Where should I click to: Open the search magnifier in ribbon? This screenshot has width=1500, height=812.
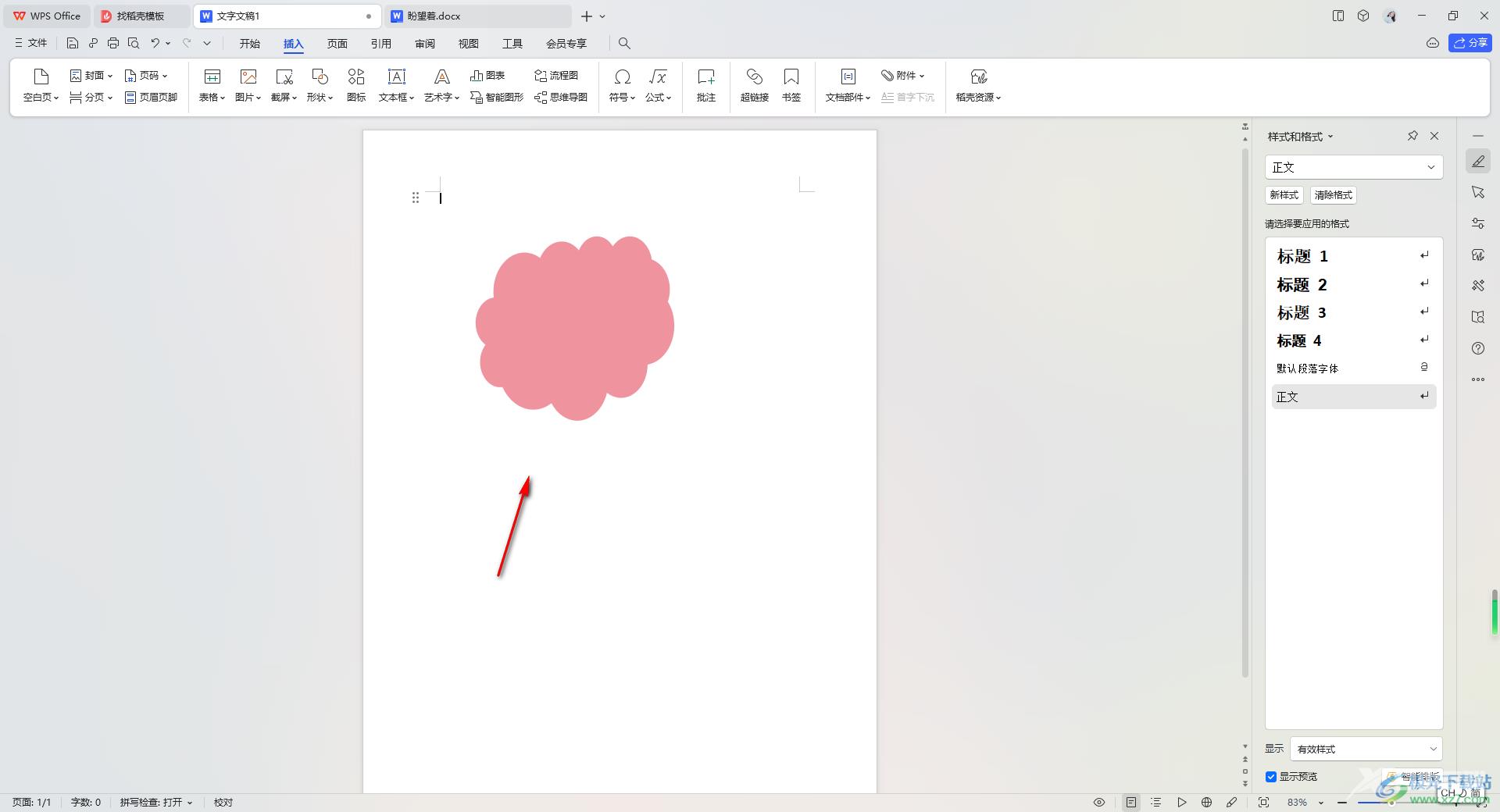(624, 44)
